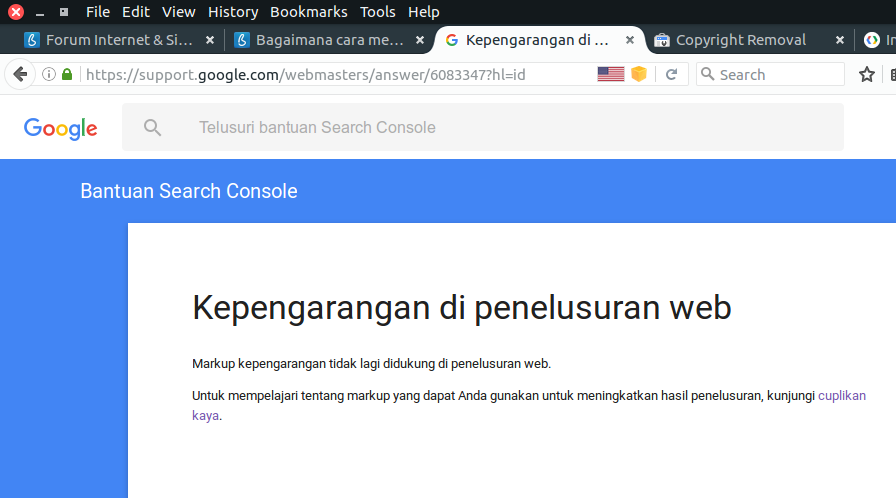The width and height of the screenshot is (896, 498).
Task: Close the Forum Internet & Si... tab
Action: coord(210,40)
